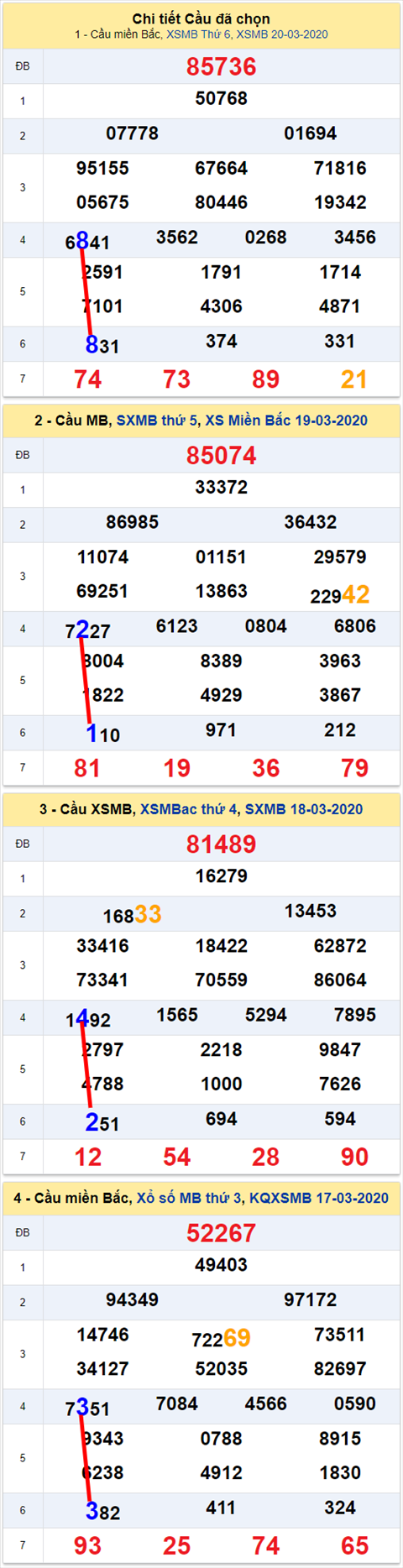Open the KQXSMB 17-03-2020 link
The image size is (403, 1568).
coord(319,1198)
